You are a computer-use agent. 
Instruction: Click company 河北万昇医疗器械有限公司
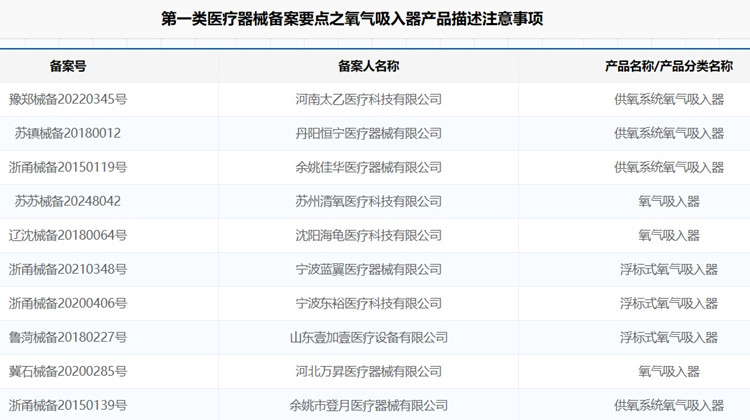pyautogui.click(x=368, y=372)
